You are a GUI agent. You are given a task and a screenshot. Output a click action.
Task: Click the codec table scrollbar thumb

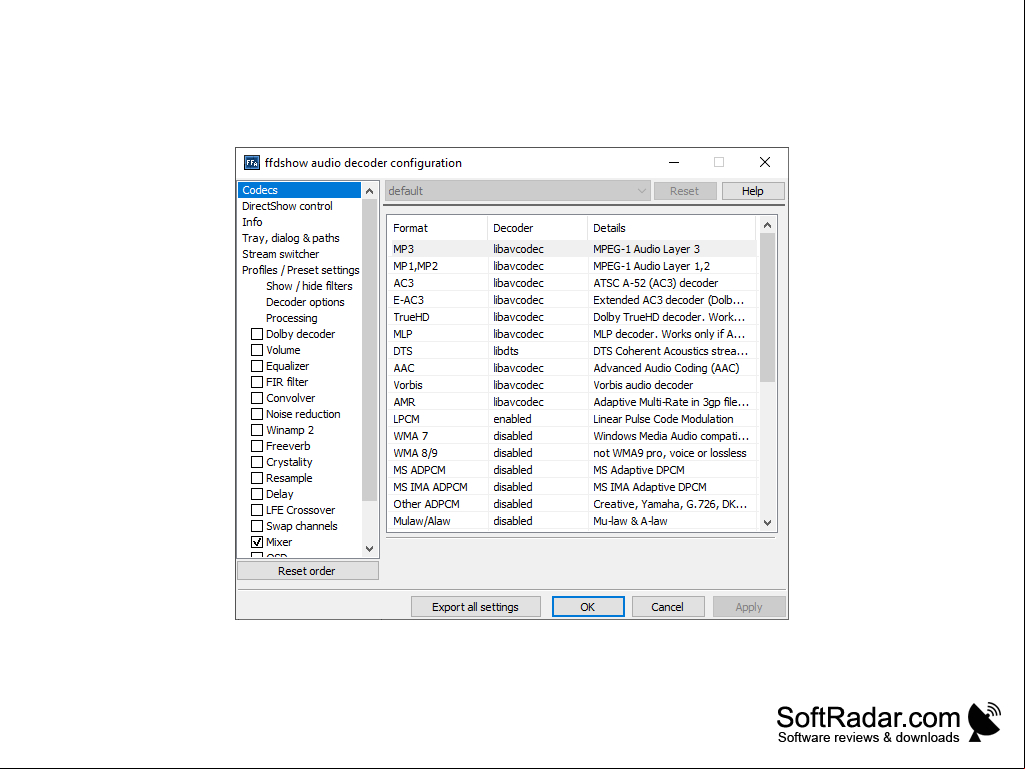[767, 307]
